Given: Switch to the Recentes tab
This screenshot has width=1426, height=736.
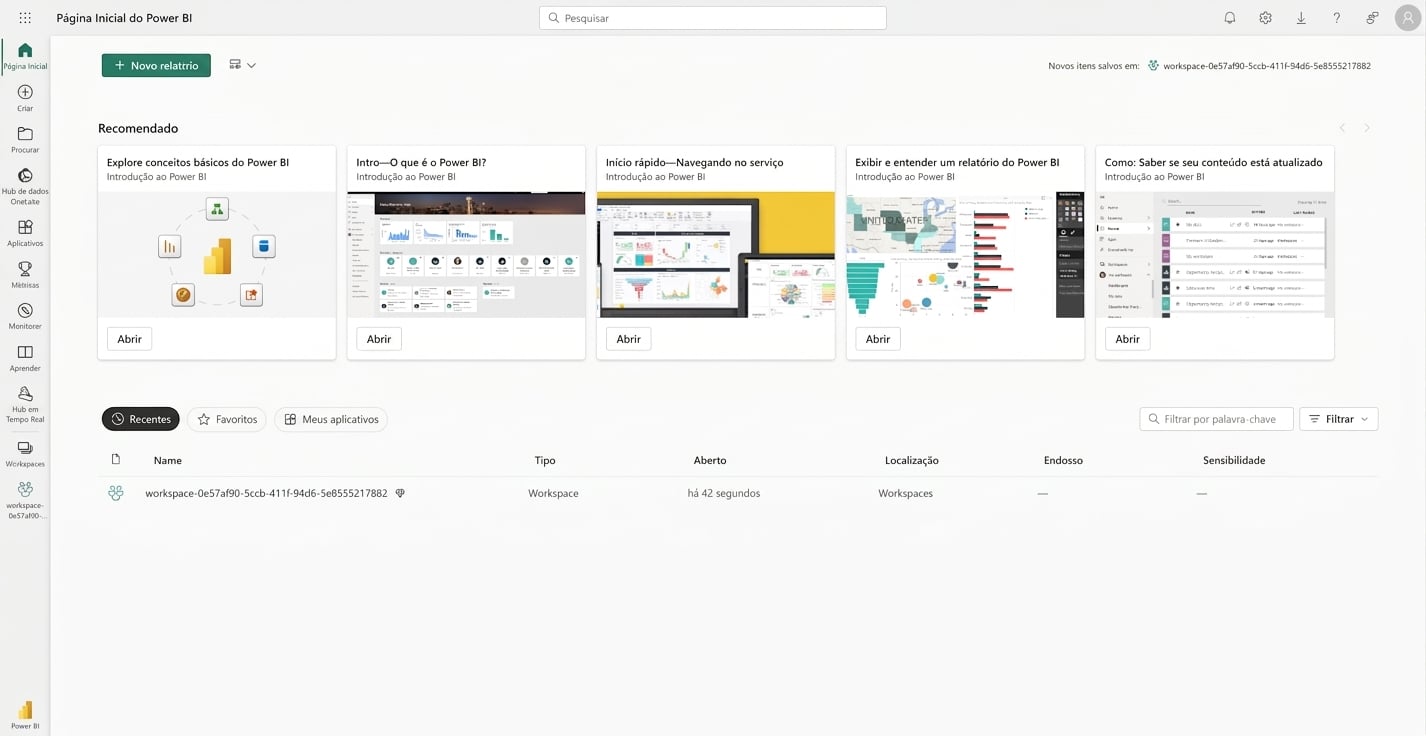Looking at the screenshot, I should pos(141,419).
